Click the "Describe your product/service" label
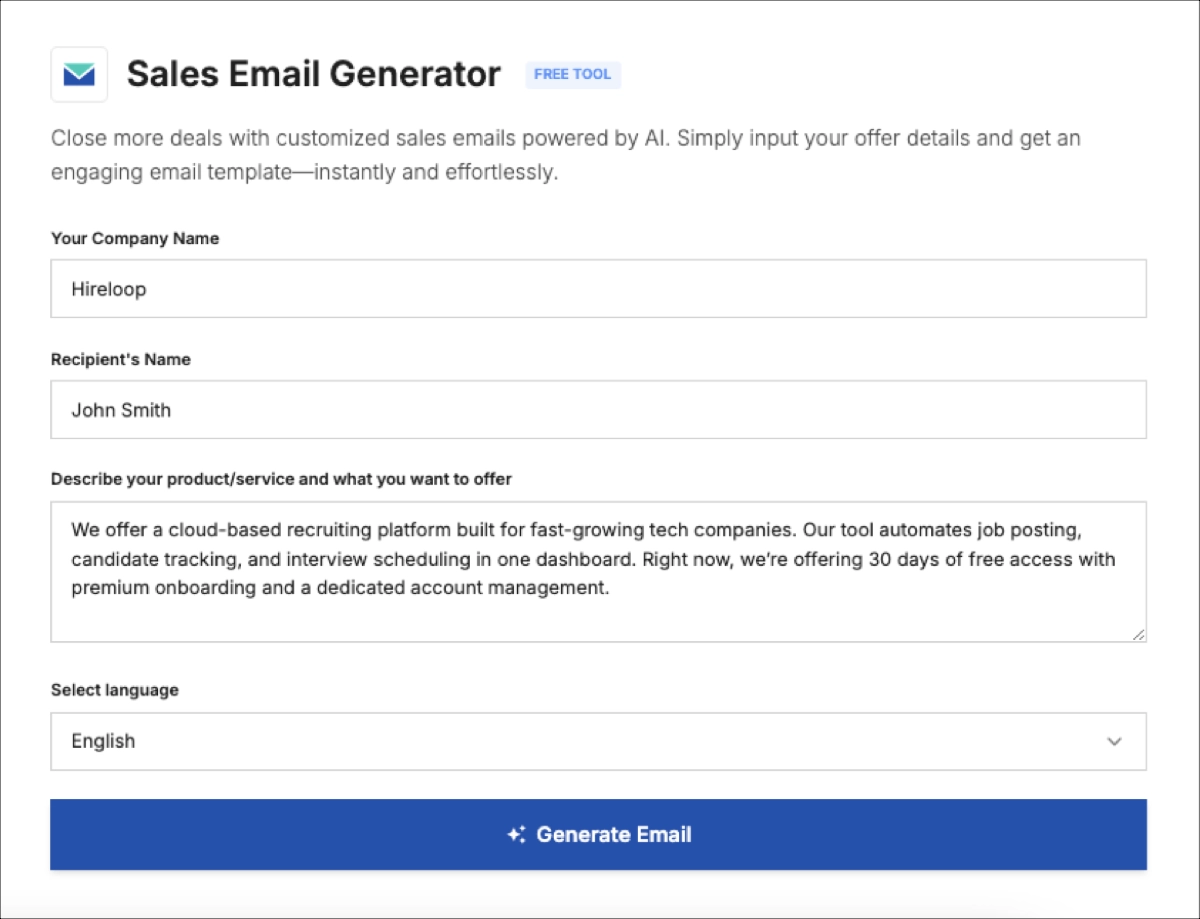Image resolution: width=1200 pixels, height=919 pixels. (281, 479)
